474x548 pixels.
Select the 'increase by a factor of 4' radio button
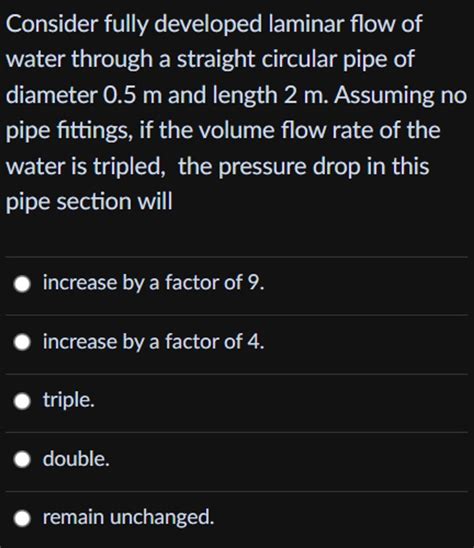pos(22,343)
